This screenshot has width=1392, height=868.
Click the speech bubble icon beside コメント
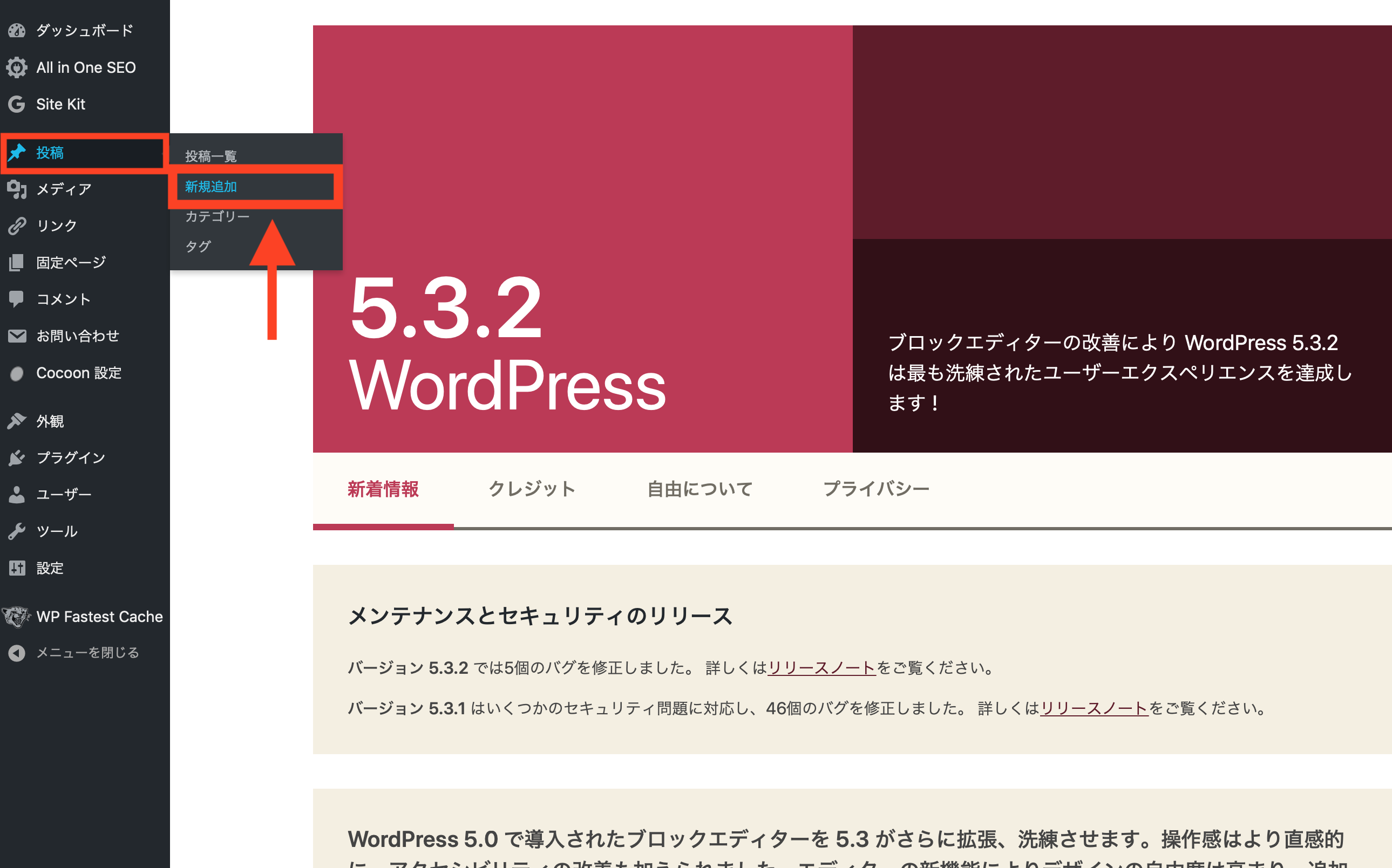[x=17, y=299]
